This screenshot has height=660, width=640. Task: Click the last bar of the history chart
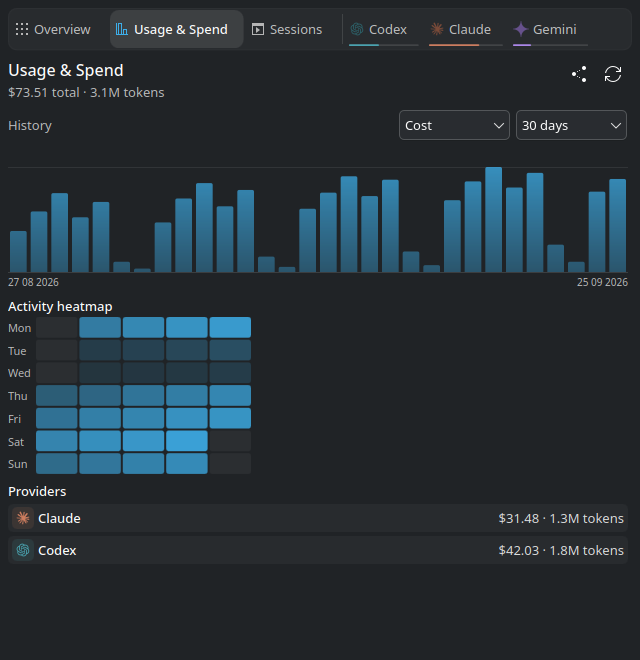click(617, 226)
